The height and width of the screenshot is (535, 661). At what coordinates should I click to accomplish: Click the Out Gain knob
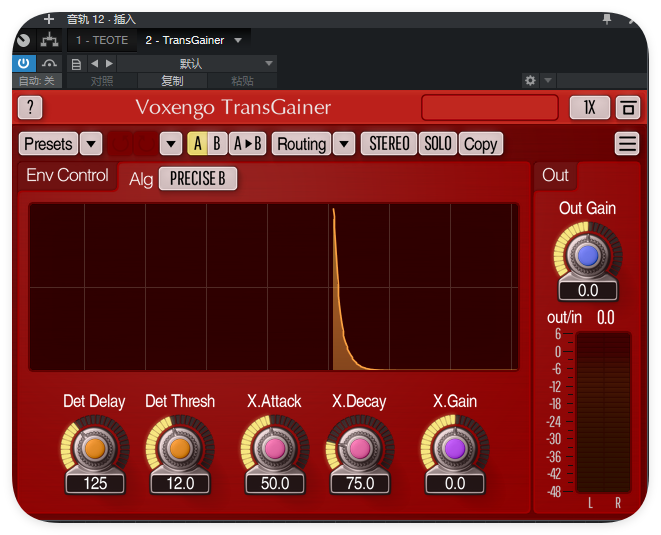588,255
